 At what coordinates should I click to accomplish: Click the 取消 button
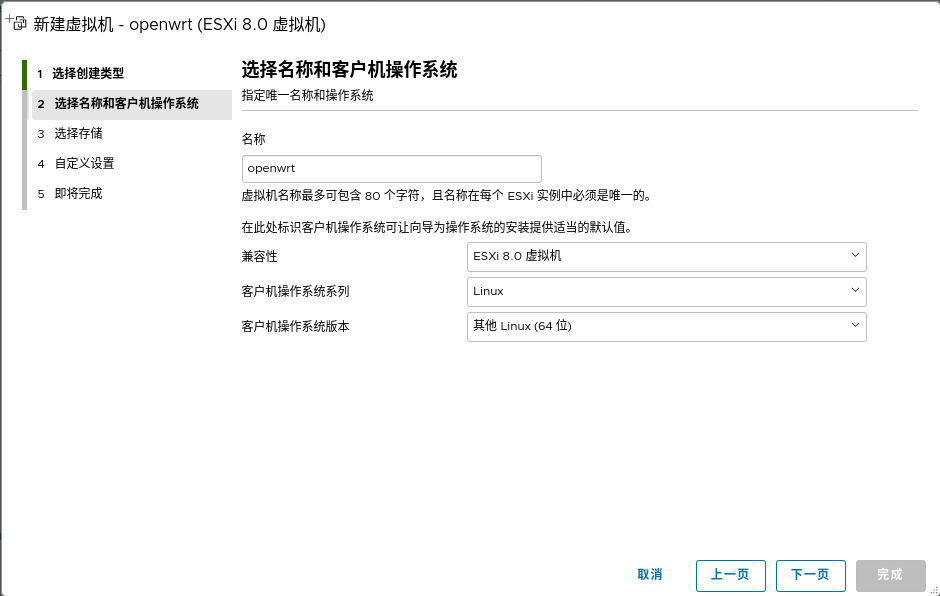tap(649, 575)
